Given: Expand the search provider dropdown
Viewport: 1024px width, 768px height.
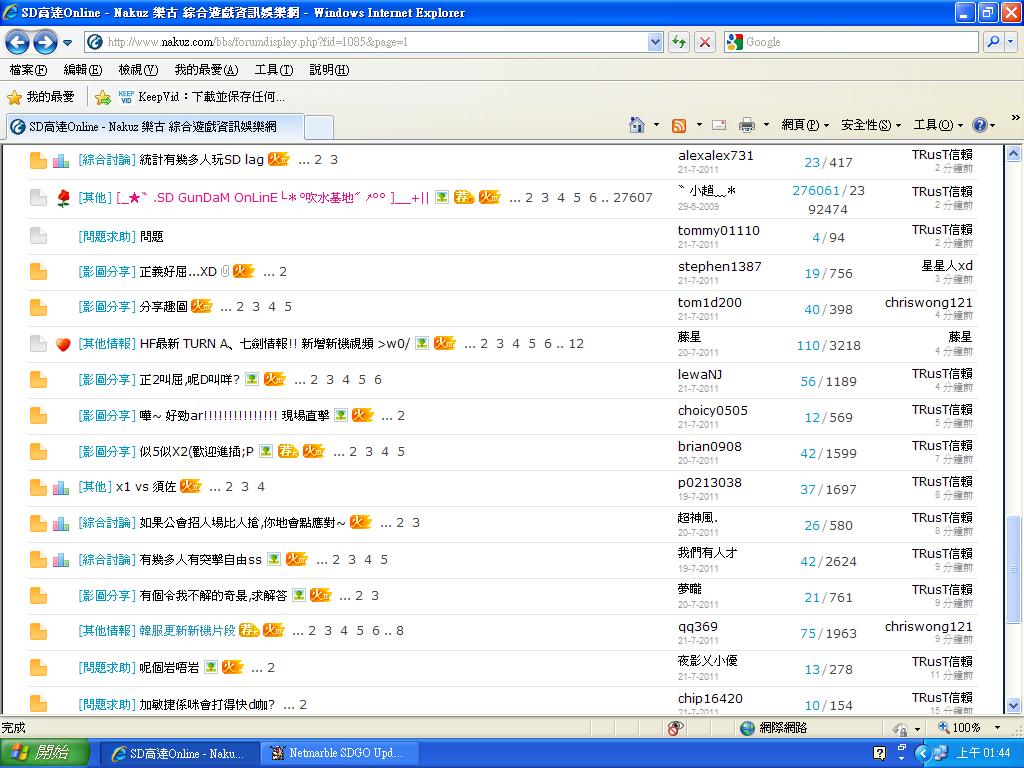Looking at the screenshot, I should 1011,42.
